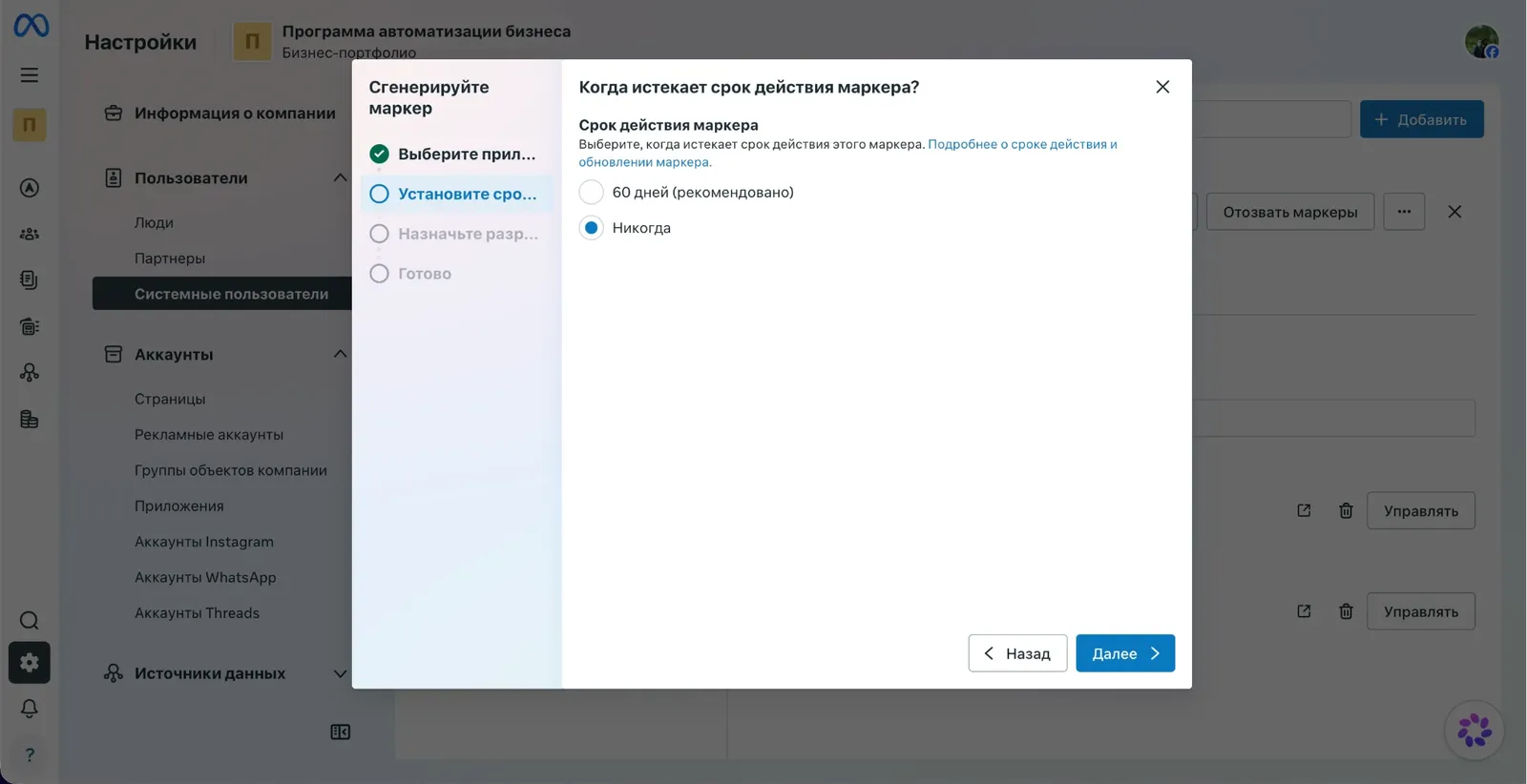Open the user profile avatar
Image resolution: width=1527 pixels, height=784 pixels.
(x=1482, y=42)
